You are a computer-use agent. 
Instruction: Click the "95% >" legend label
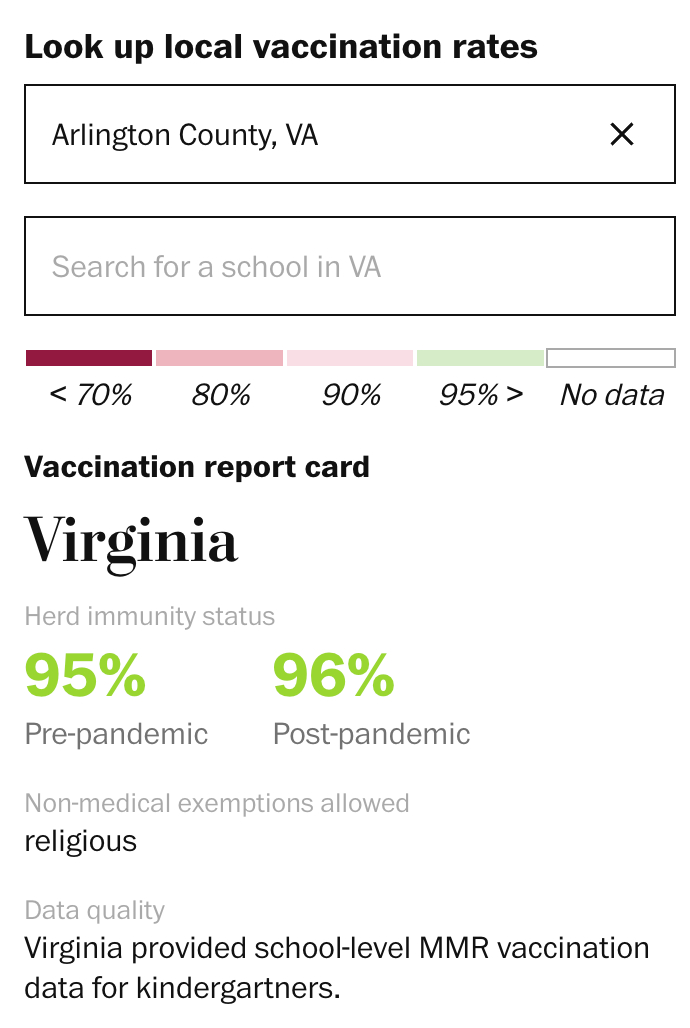pos(481,395)
